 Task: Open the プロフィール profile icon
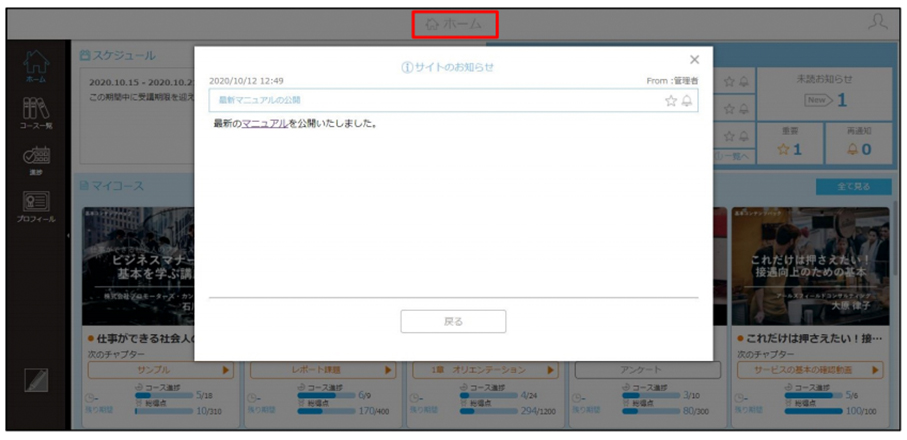coord(36,207)
